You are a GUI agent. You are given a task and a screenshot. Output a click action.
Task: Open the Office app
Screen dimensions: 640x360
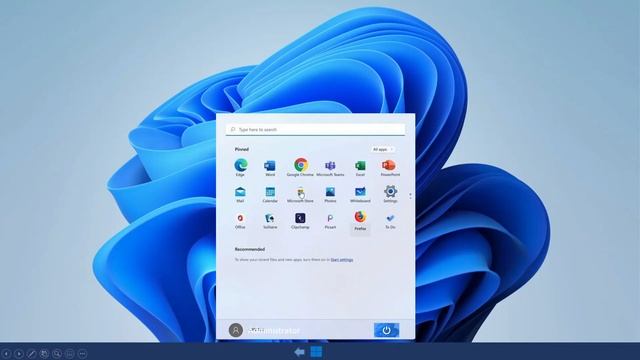click(240, 220)
